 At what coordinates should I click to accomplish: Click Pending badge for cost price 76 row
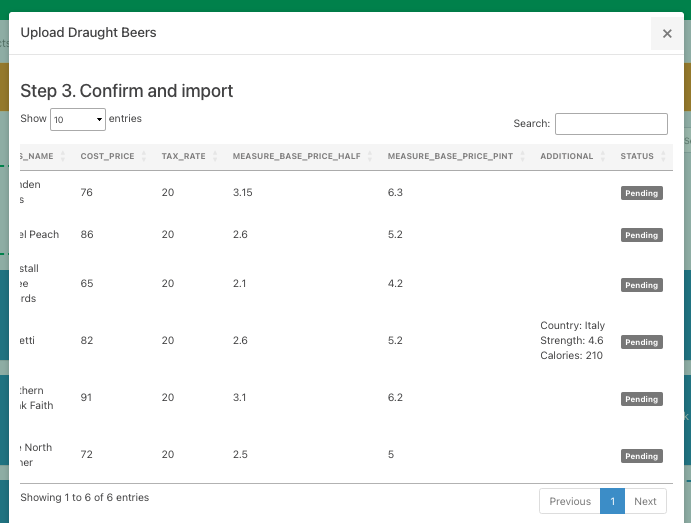click(641, 193)
